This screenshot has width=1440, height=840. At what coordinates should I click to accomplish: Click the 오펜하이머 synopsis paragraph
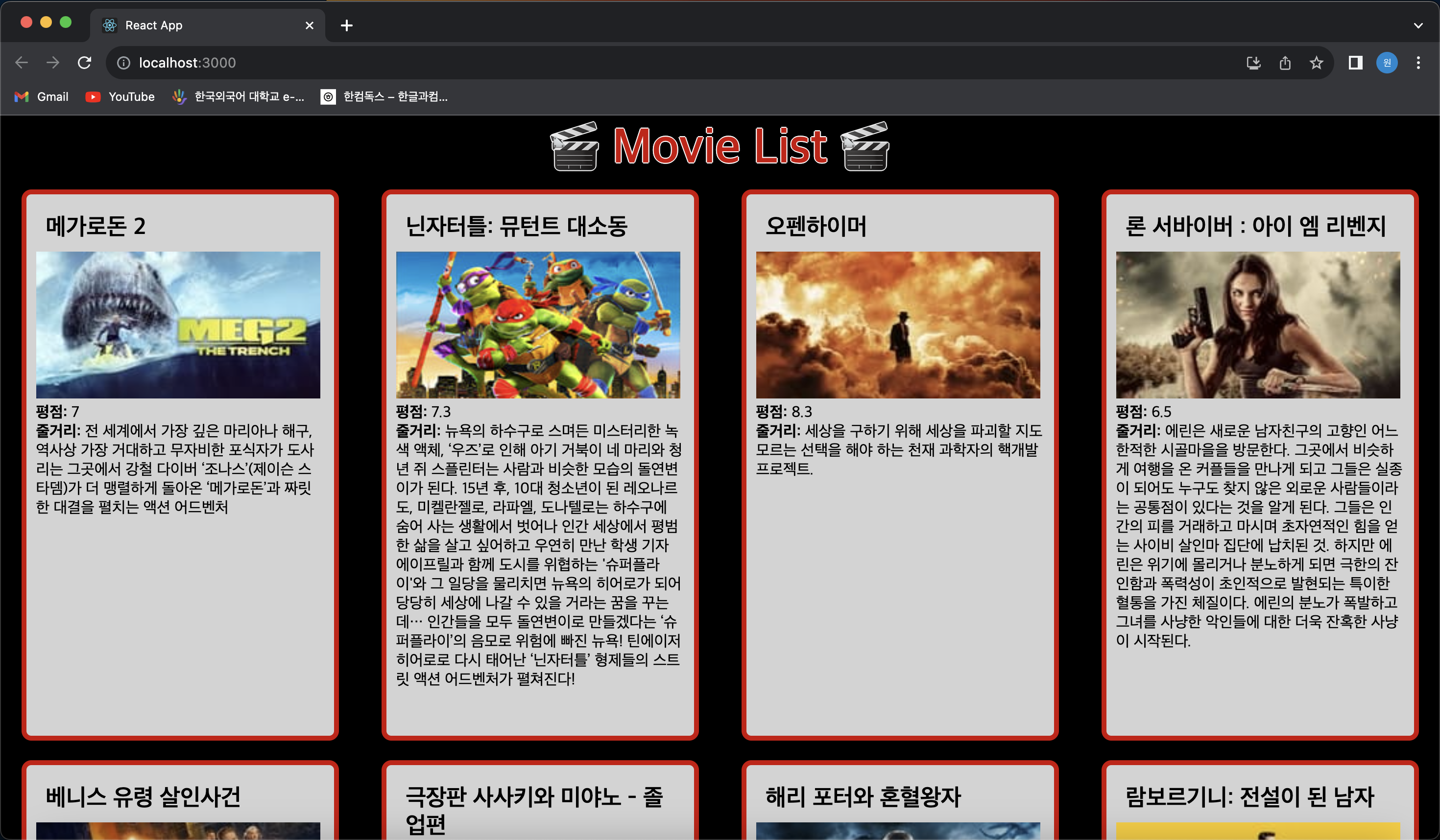click(x=899, y=449)
